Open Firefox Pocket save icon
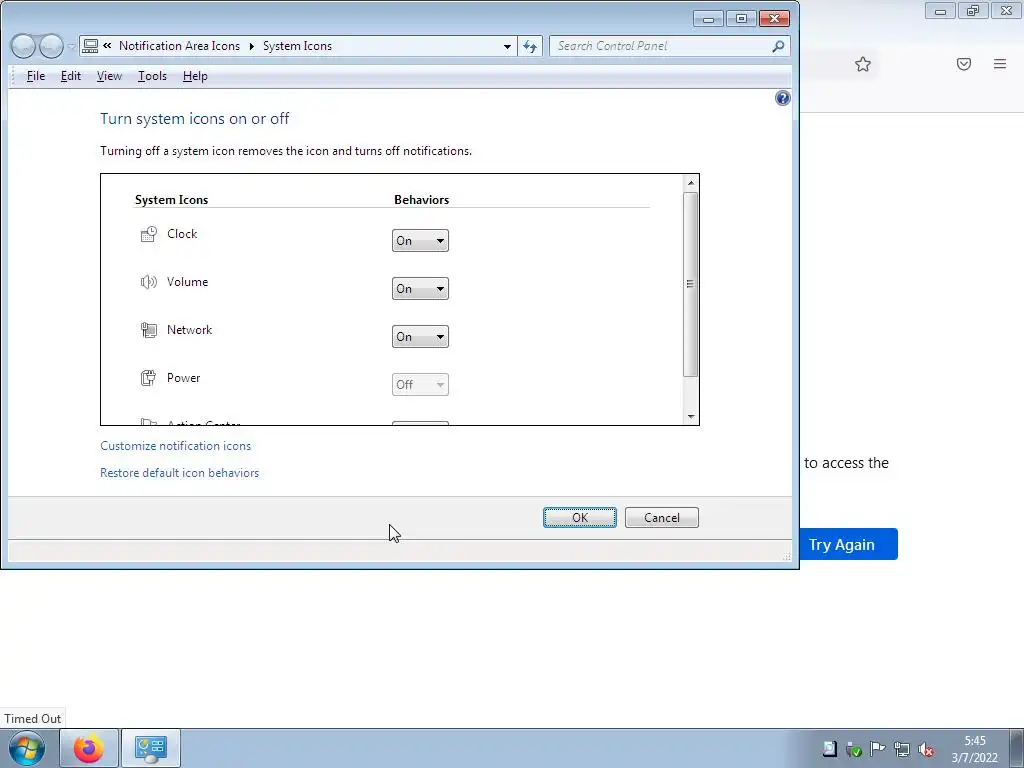Screen dimensions: 1024x768 coord(964,64)
